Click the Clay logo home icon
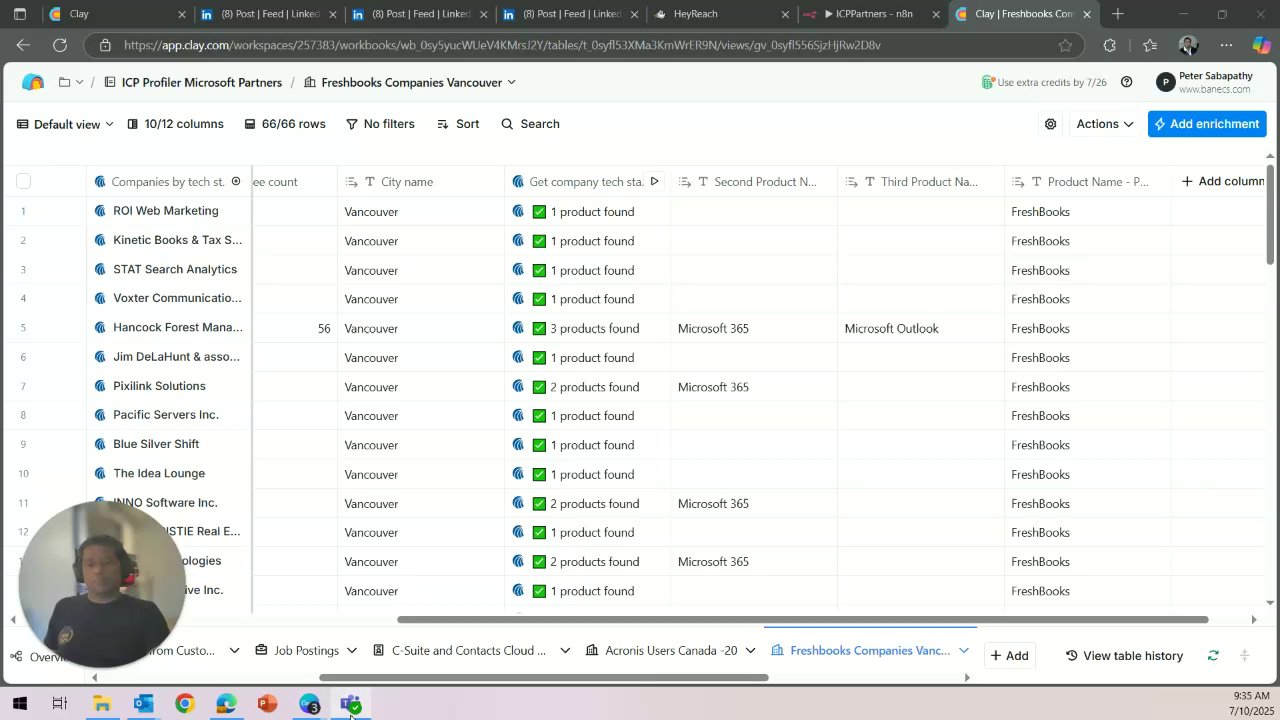Screen dimensions: 1280x720 33,82
